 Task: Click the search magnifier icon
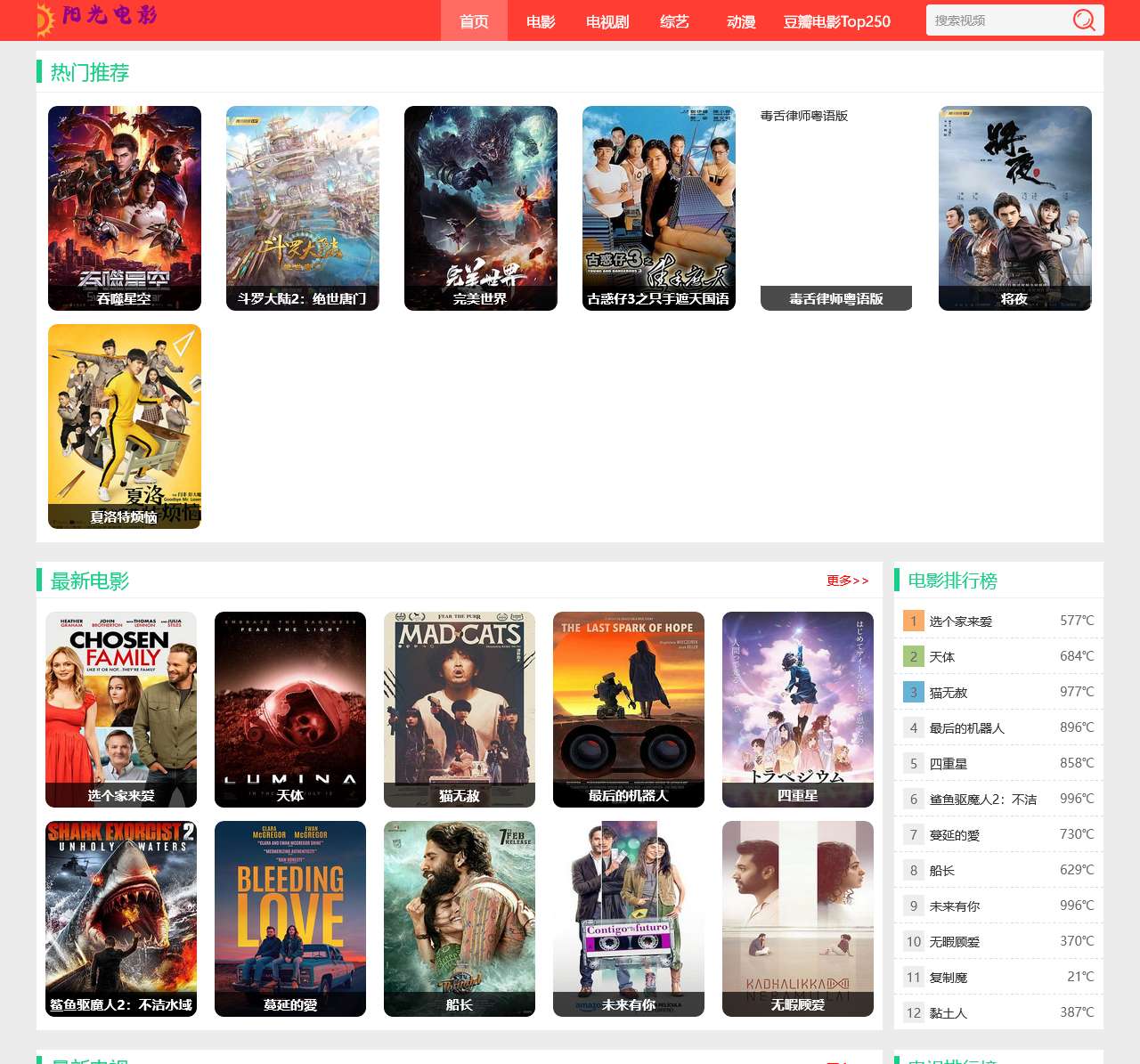coord(1084,20)
